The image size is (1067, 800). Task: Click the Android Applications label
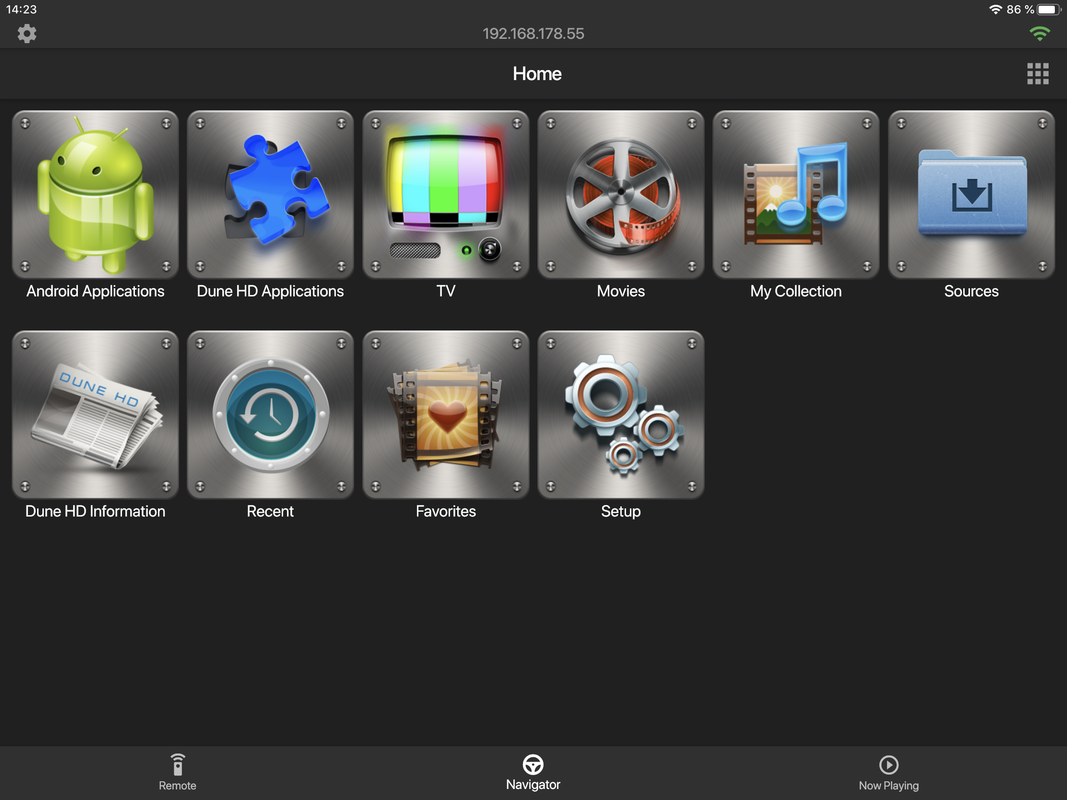click(95, 291)
